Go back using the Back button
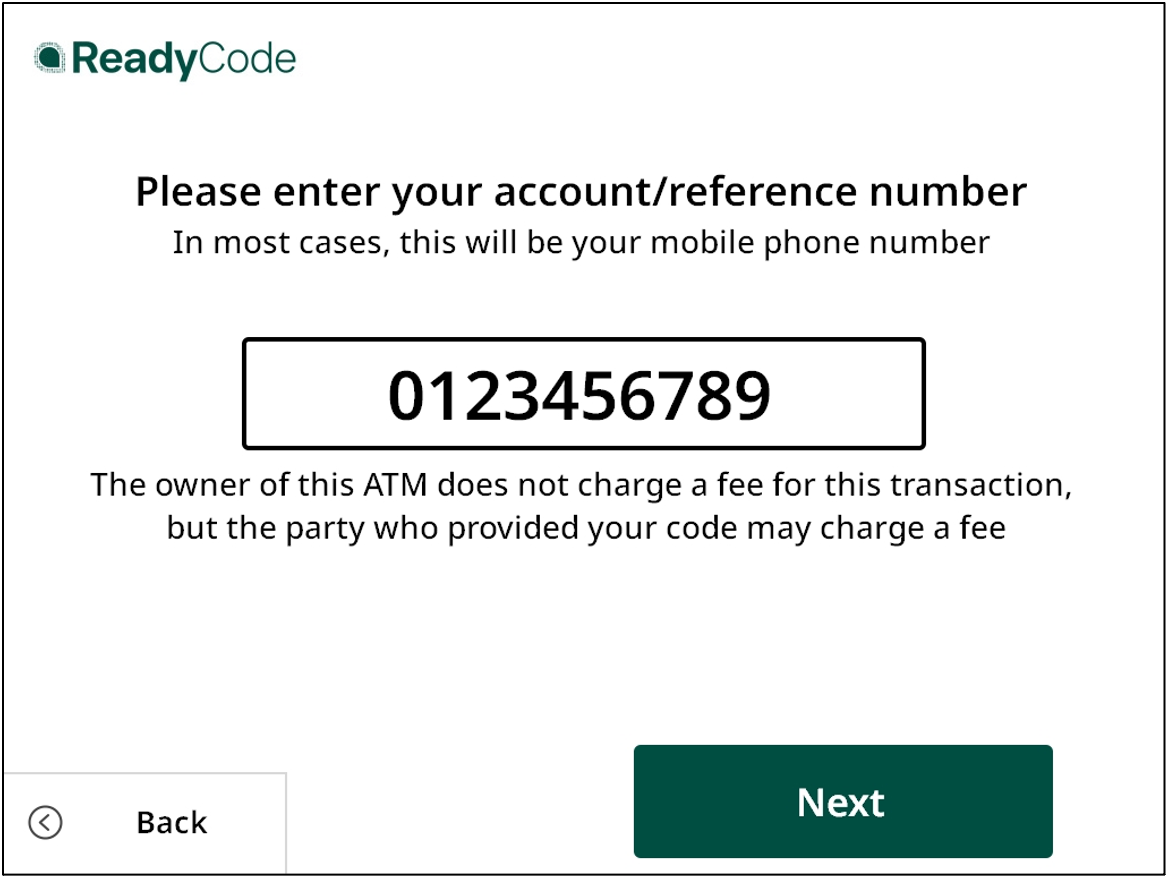The width and height of the screenshot is (1166, 877). click(145, 823)
